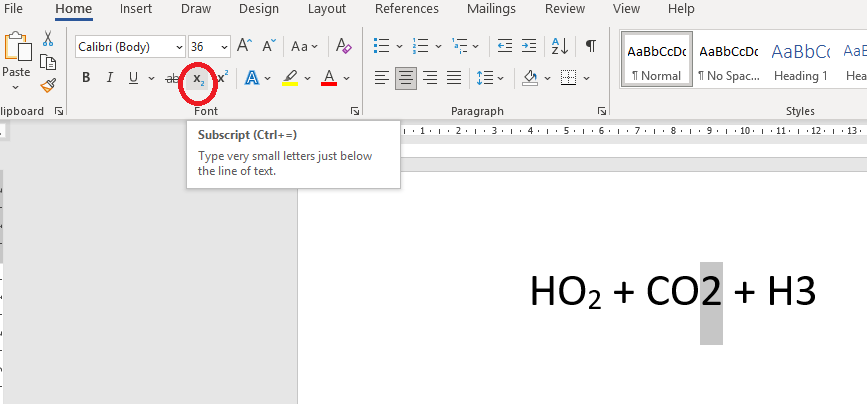Show paragraph marks pilcrow
The width and height of the screenshot is (867, 404).
point(591,46)
